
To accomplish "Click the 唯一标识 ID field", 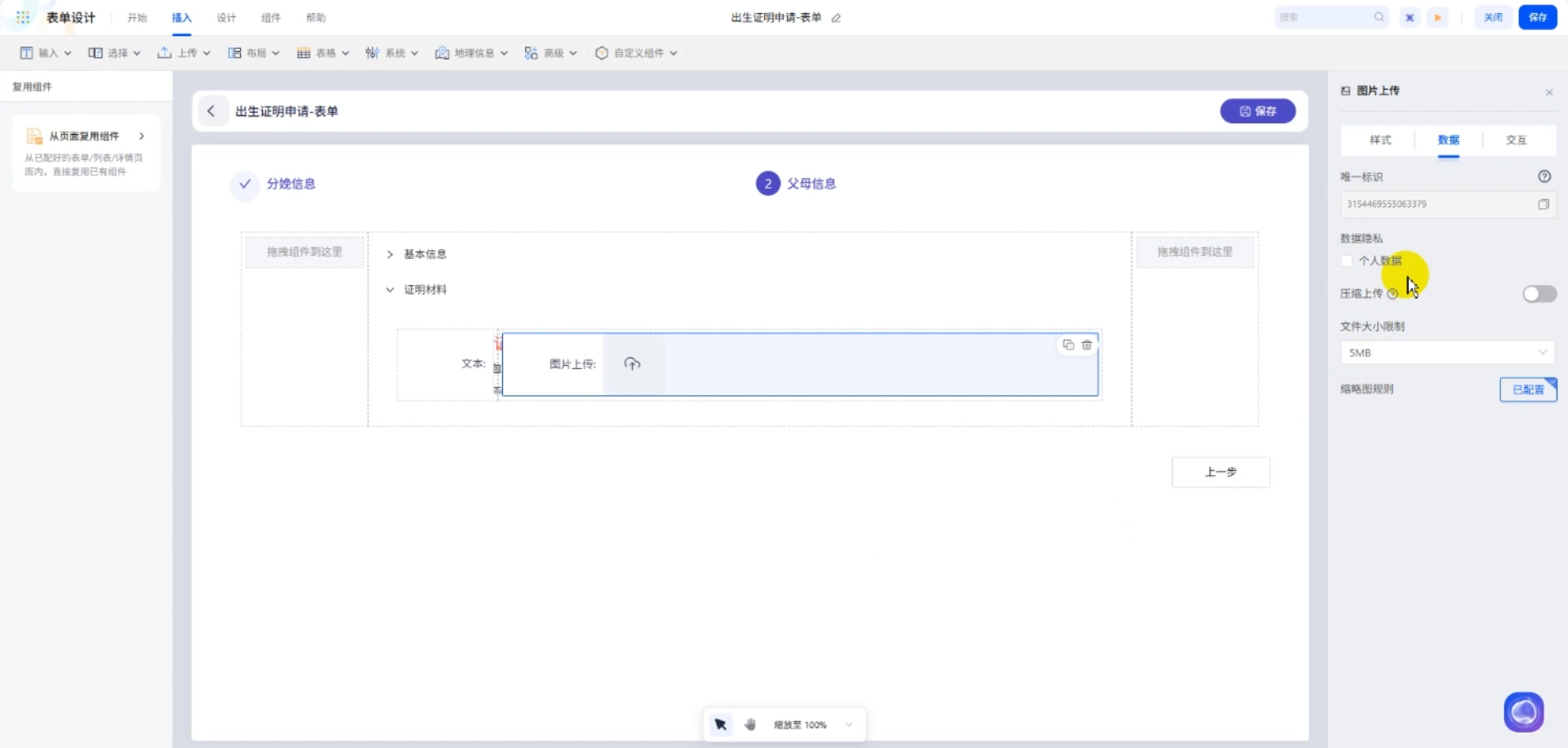I will tap(1447, 204).
